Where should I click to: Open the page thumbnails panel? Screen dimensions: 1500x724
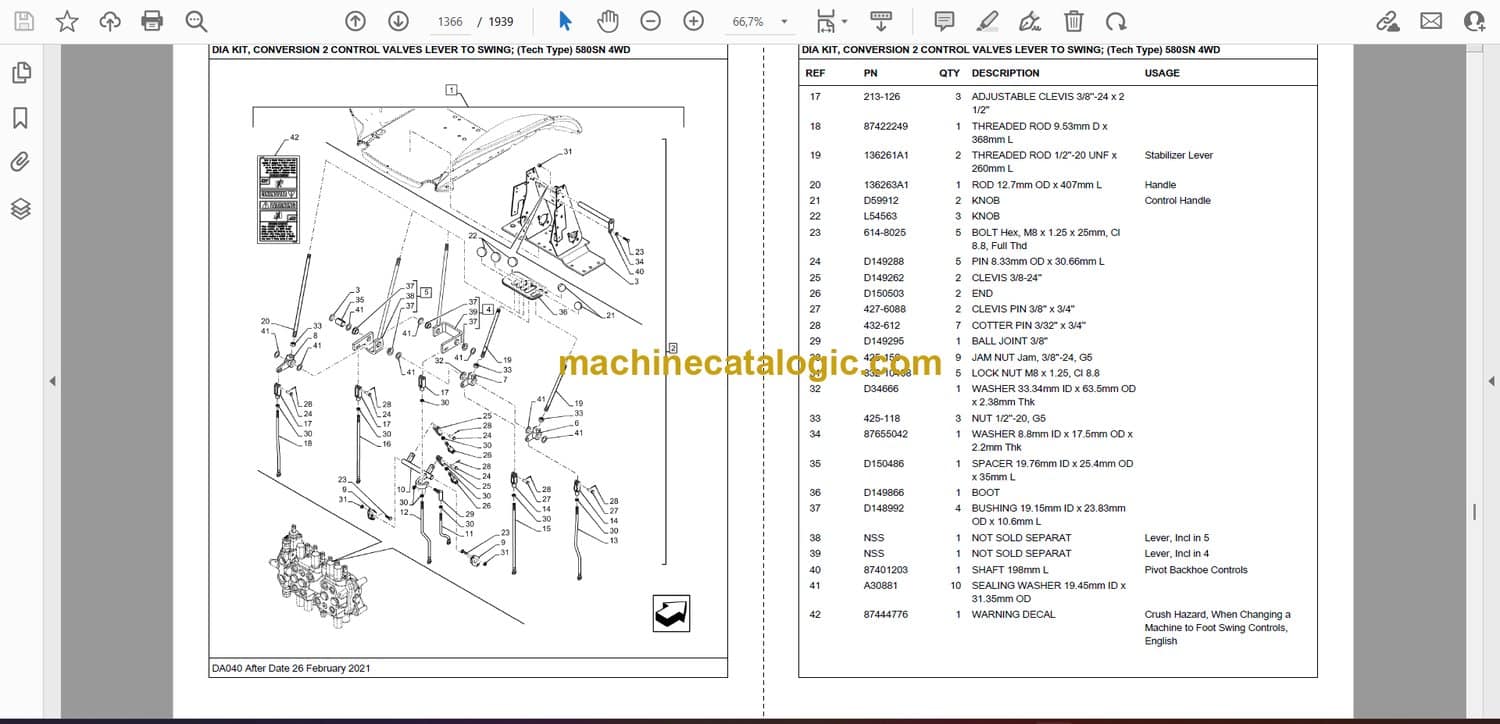coord(21,72)
